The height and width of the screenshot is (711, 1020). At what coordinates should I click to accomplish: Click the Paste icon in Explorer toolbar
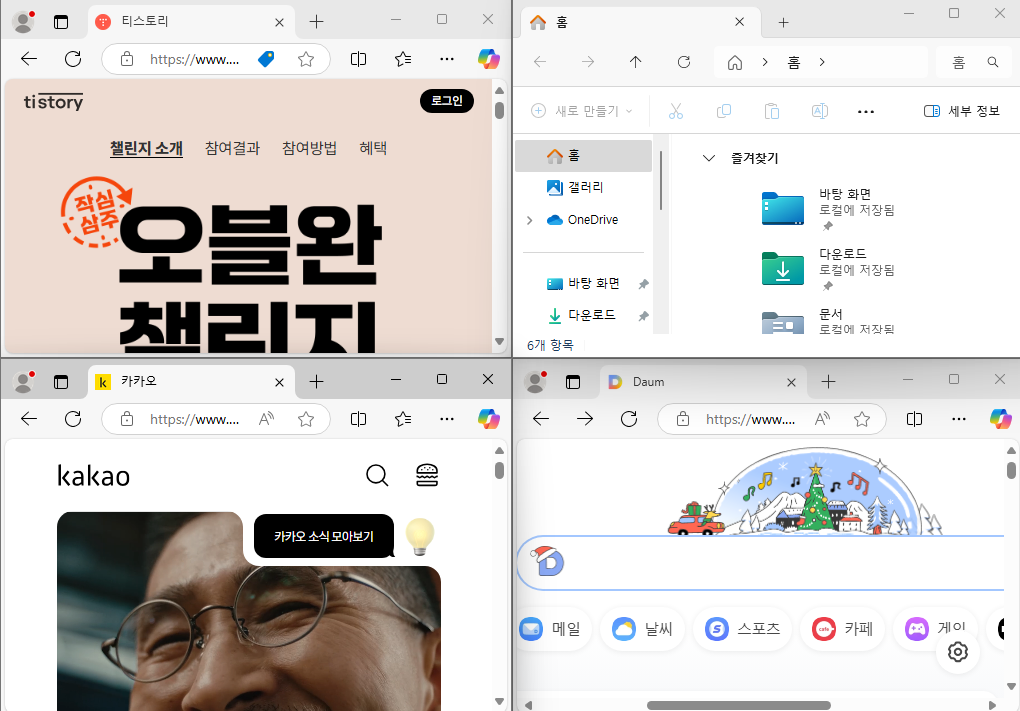(x=772, y=111)
